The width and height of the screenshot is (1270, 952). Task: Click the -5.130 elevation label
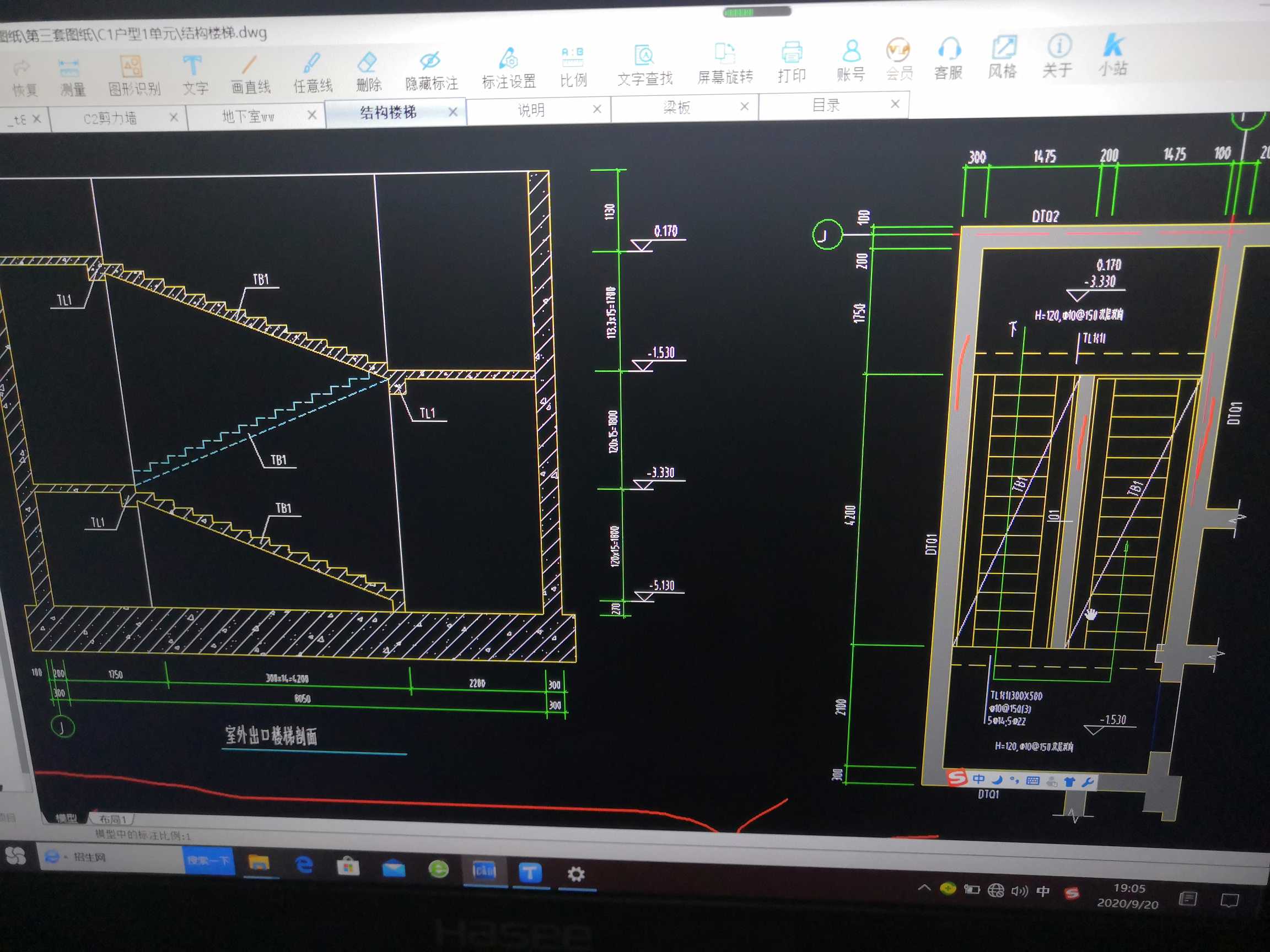[x=661, y=585]
